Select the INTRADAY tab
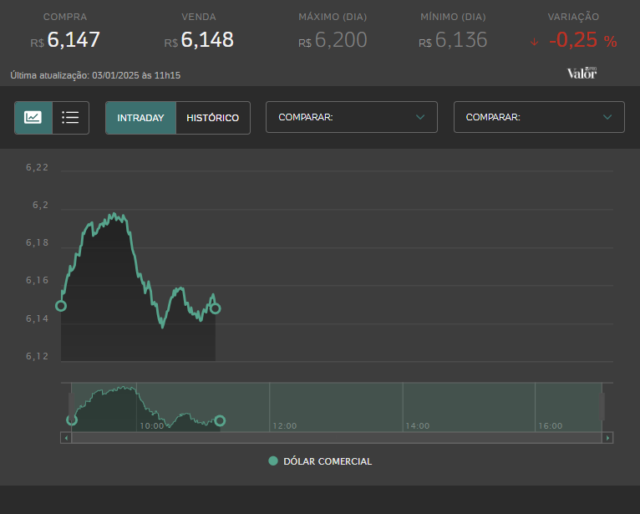 [x=140, y=118]
